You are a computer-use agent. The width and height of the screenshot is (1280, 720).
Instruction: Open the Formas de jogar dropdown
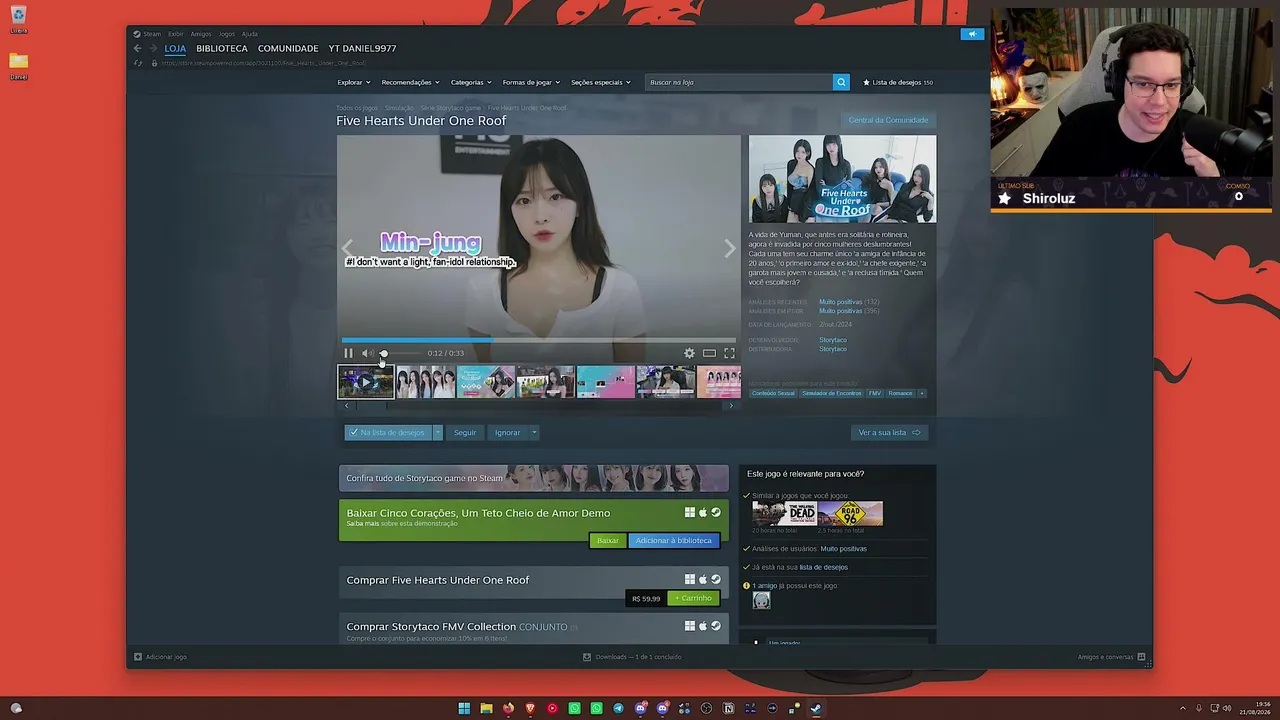(x=531, y=82)
